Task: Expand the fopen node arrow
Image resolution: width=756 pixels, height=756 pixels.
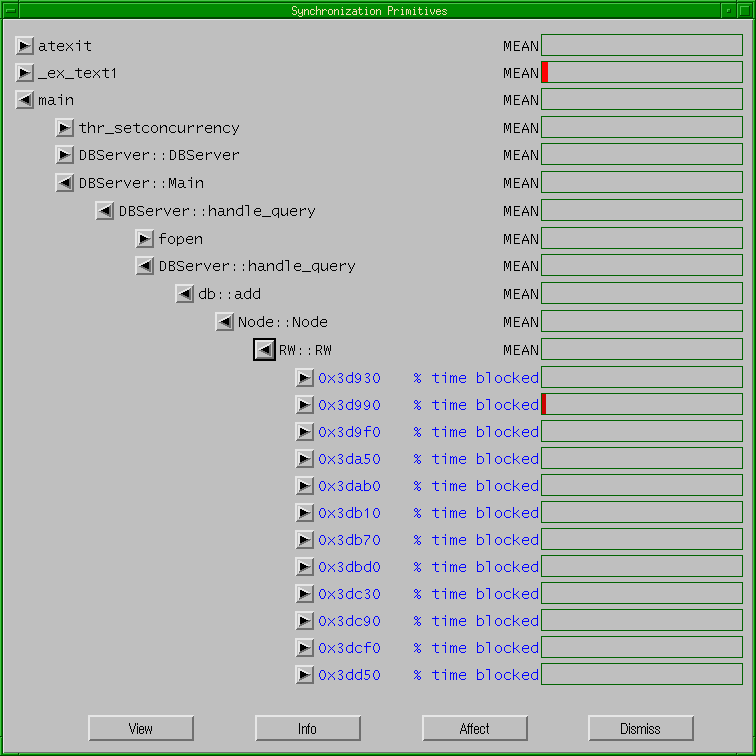Action: pyautogui.click(x=145, y=239)
